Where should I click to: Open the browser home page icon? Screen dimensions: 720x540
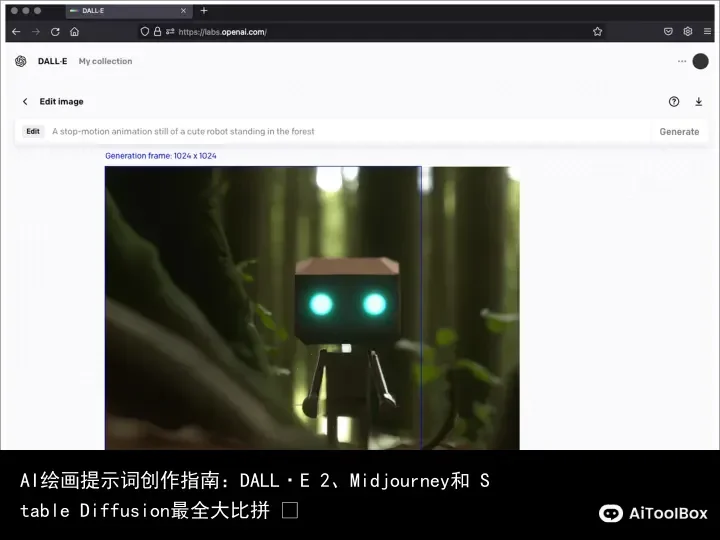pos(74,32)
